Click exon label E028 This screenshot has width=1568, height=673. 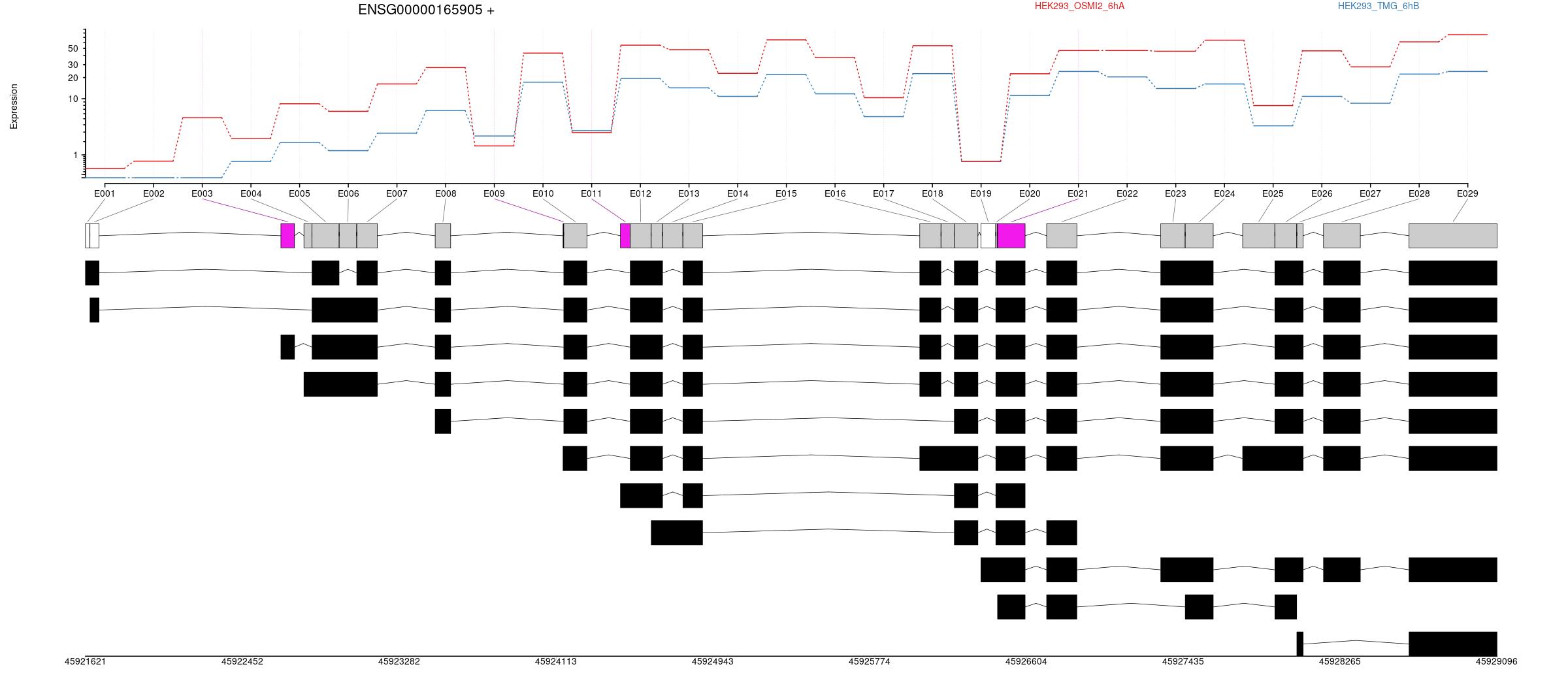[x=1419, y=193]
